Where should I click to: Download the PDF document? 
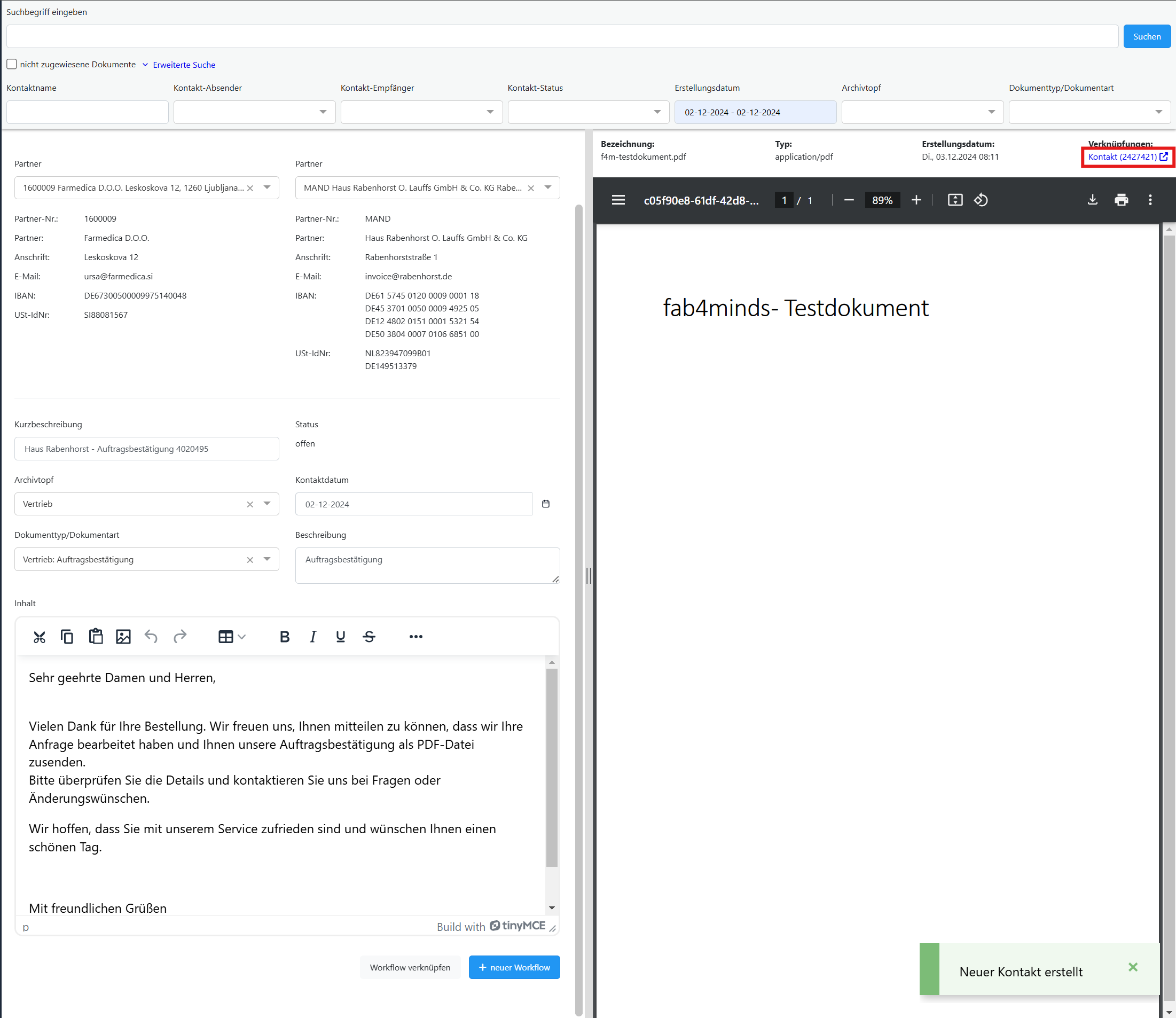coord(1092,200)
